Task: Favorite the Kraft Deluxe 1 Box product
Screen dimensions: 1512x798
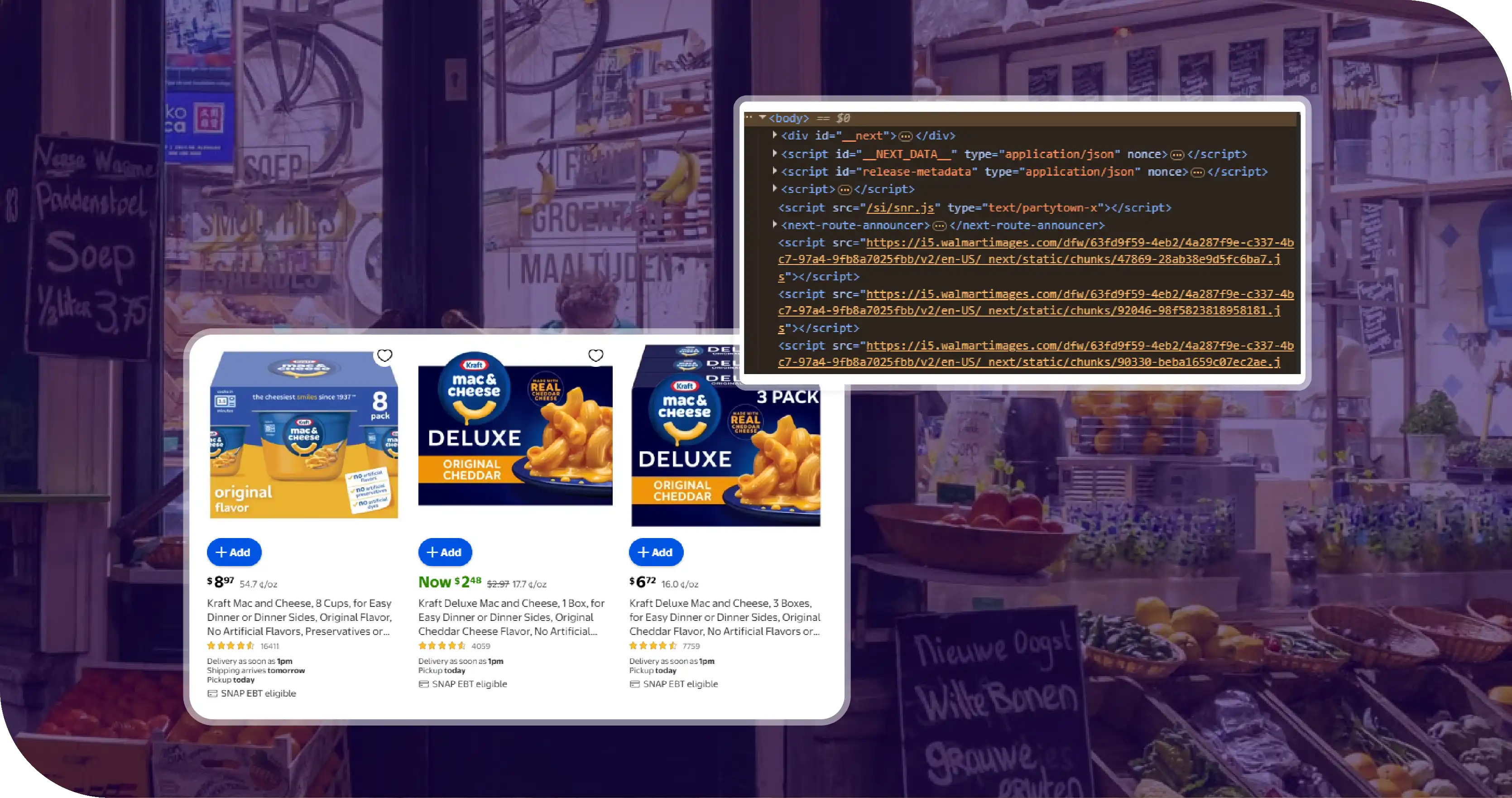Action: pyautogui.click(x=596, y=355)
